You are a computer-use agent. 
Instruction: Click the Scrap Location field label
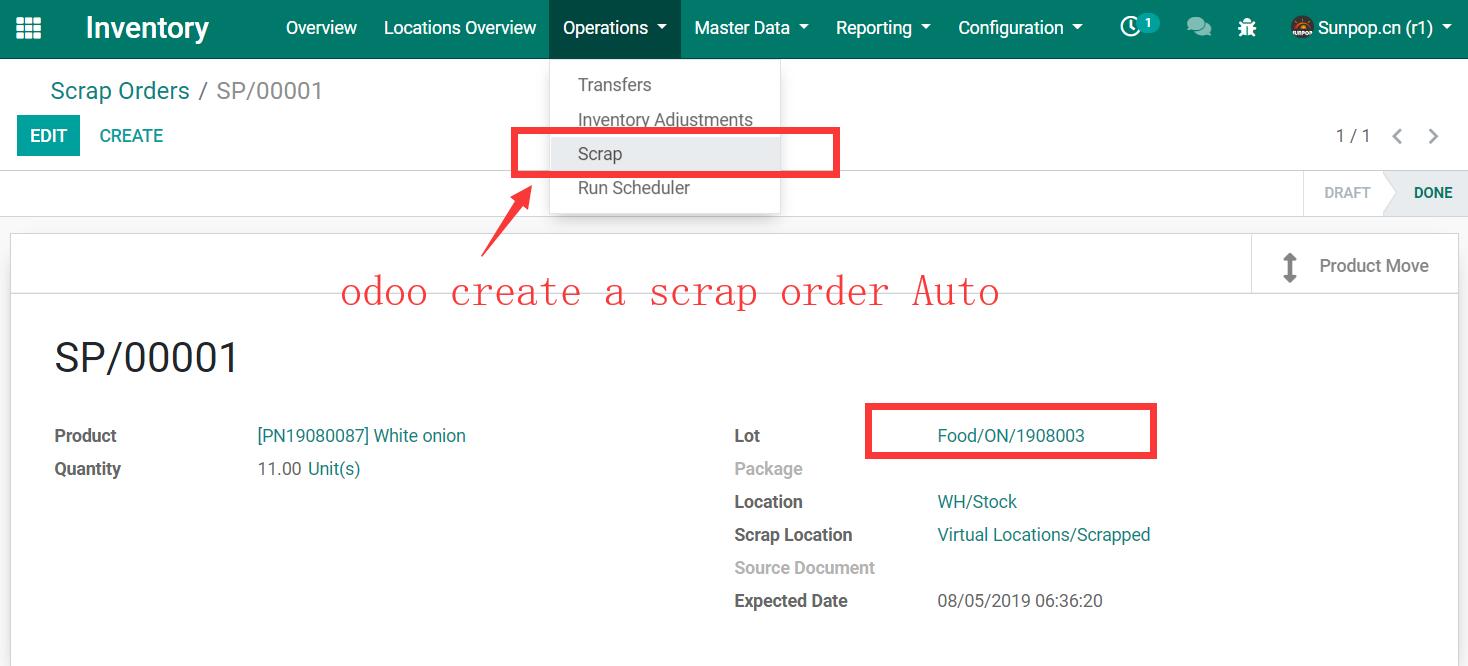pos(793,535)
